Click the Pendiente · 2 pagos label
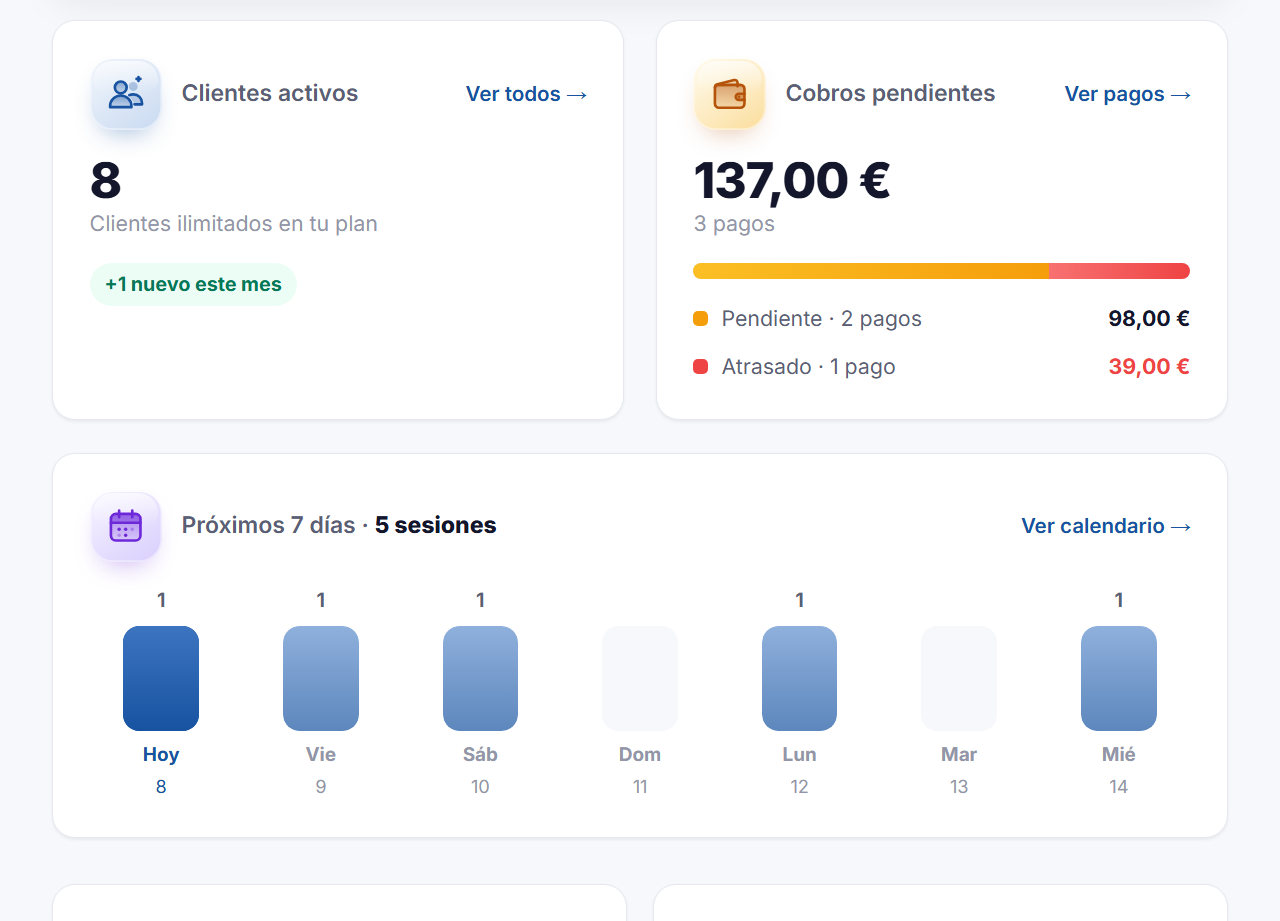This screenshot has width=1280, height=921. click(822, 319)
